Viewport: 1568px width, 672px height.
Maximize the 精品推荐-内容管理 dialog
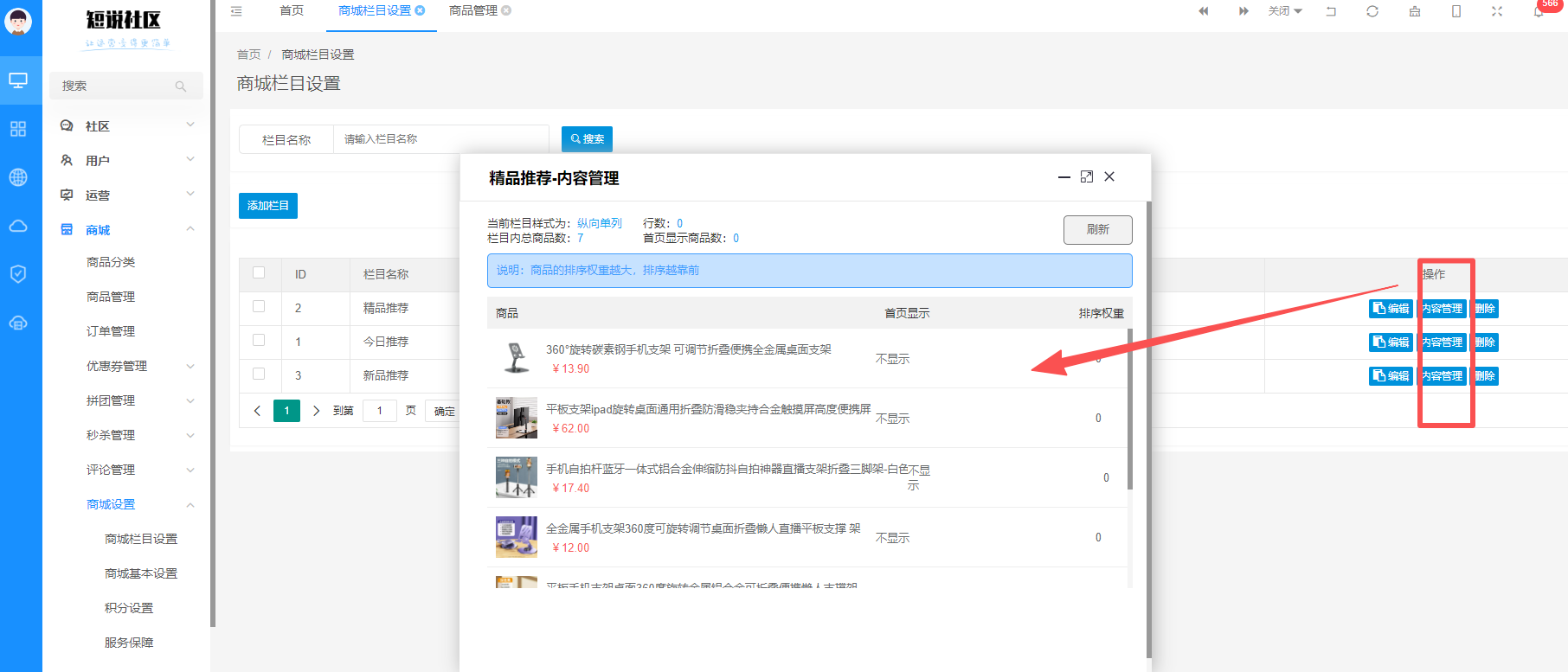pos(1087,176)
